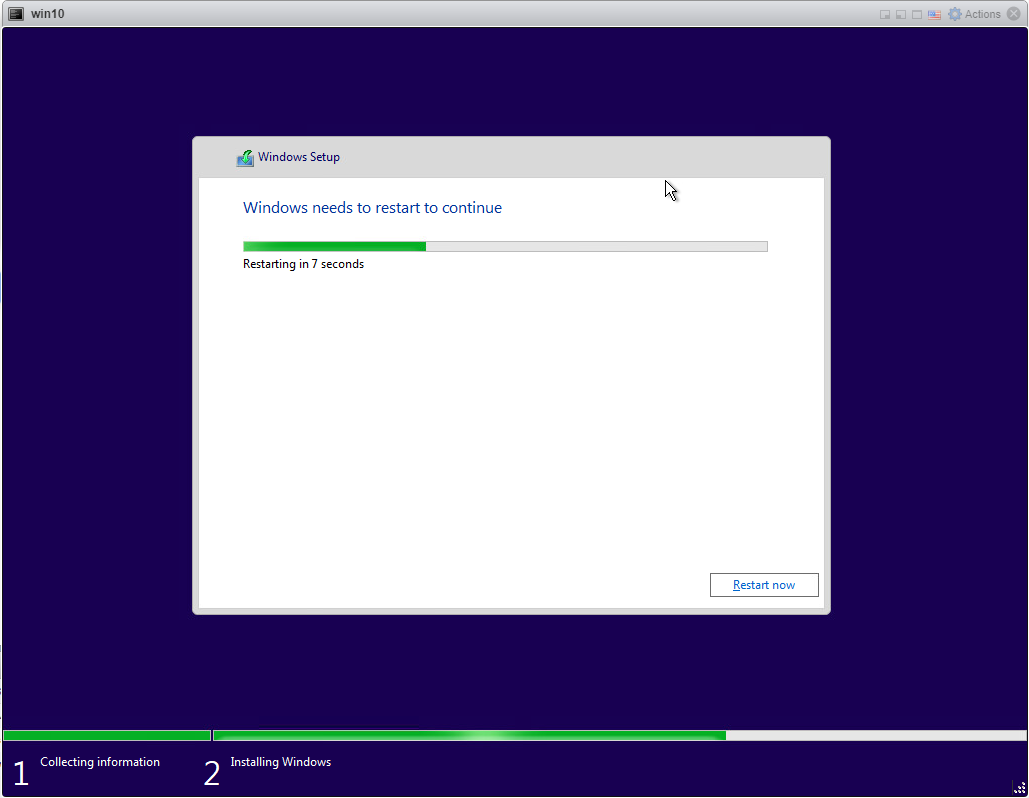Select the Collecting information step
The image size is (1029, 798).
click(99, 761)
